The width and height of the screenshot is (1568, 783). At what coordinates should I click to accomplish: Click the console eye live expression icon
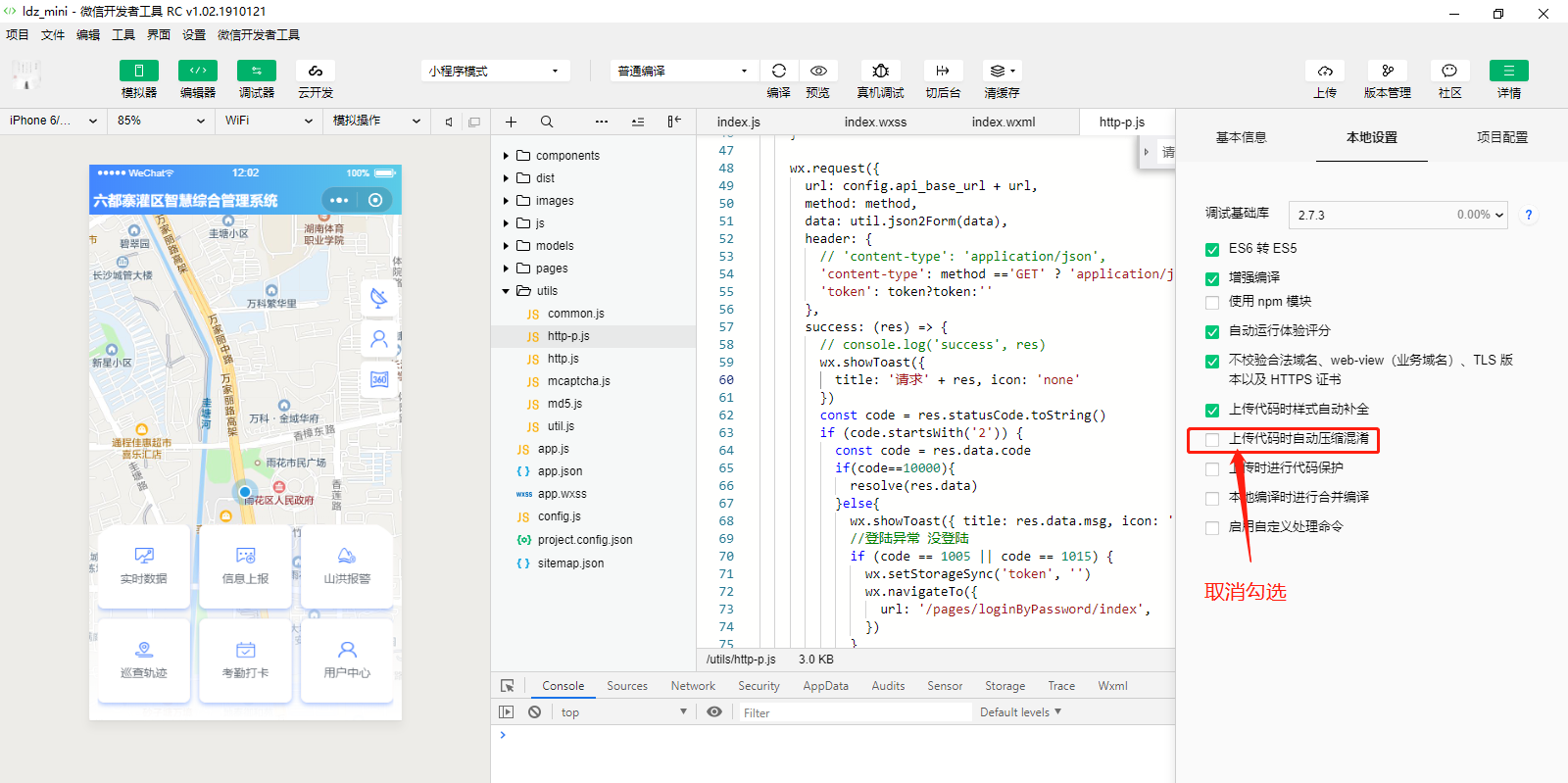714,712
